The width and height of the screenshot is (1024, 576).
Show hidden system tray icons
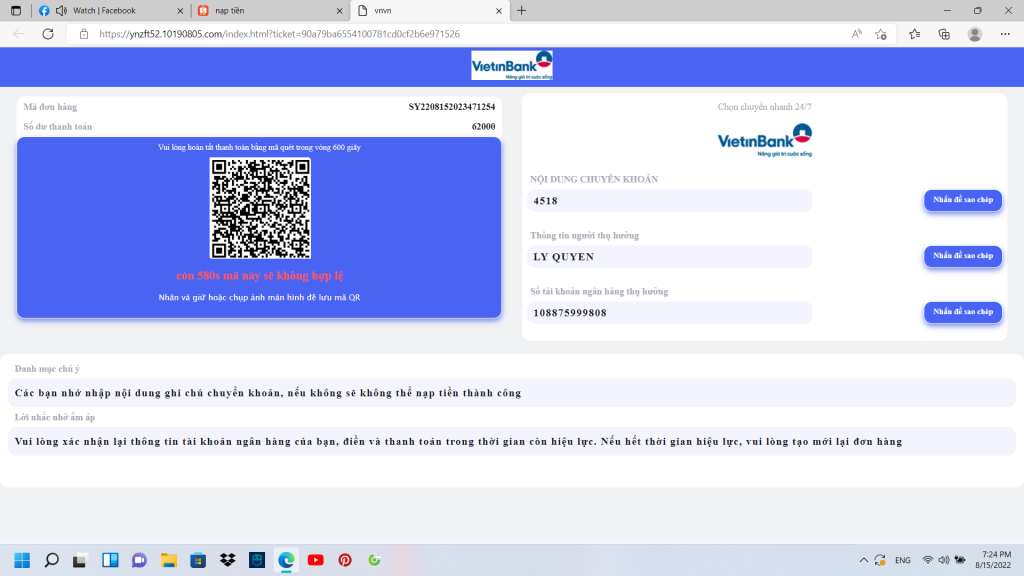coord(863,560)
